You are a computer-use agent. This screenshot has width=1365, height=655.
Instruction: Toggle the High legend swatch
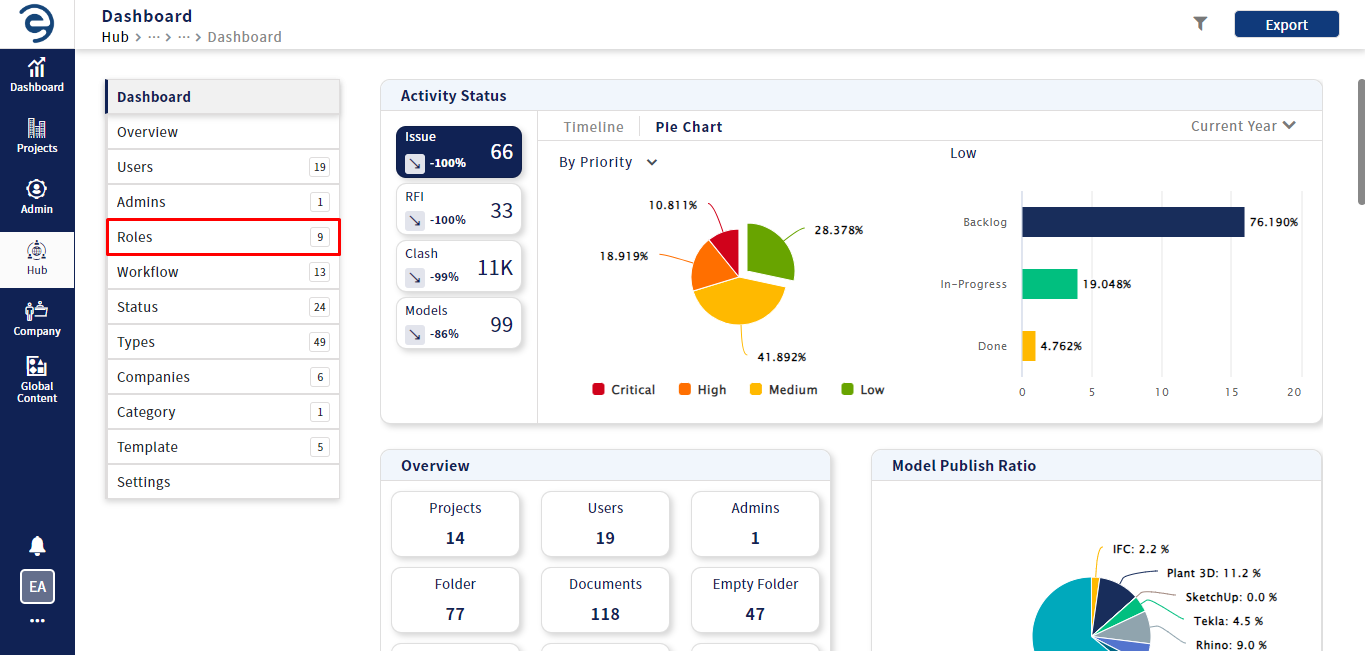[685, 390]
